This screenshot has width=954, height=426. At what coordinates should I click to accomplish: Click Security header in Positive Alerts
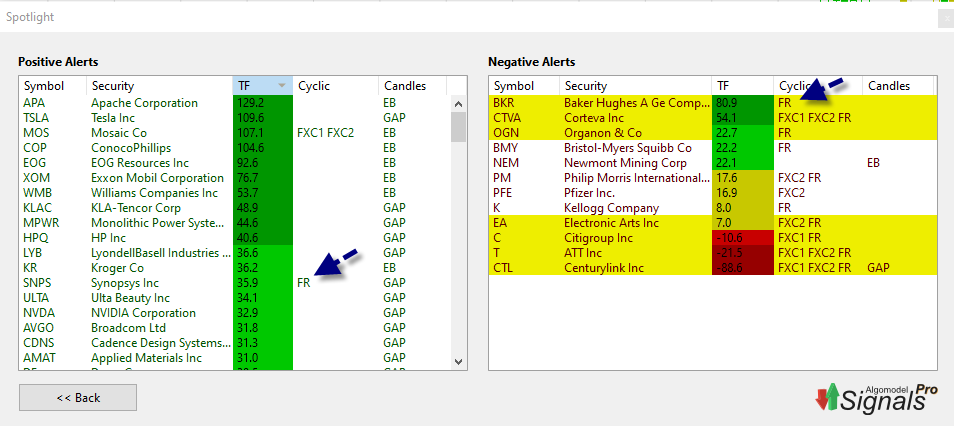coord(159,86)
